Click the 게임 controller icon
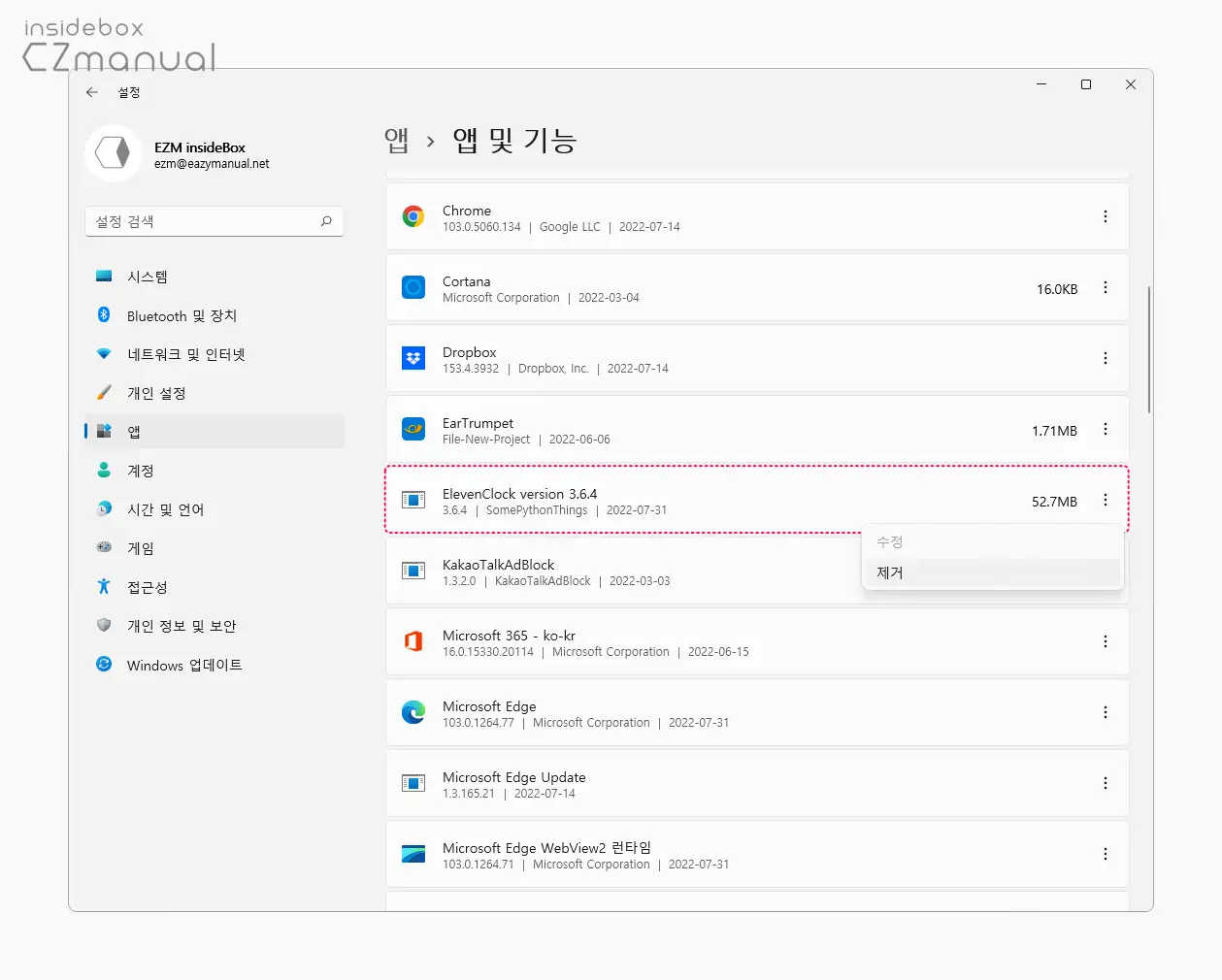This screenshot has width=1222, height=980. (x=104, y=547)
